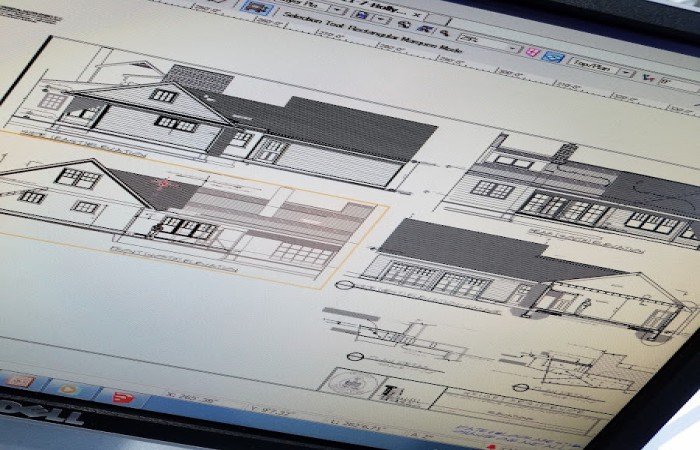Click the first red icon in the taskbar
Screen dimensions: 700x450
(x=20, y=381)
